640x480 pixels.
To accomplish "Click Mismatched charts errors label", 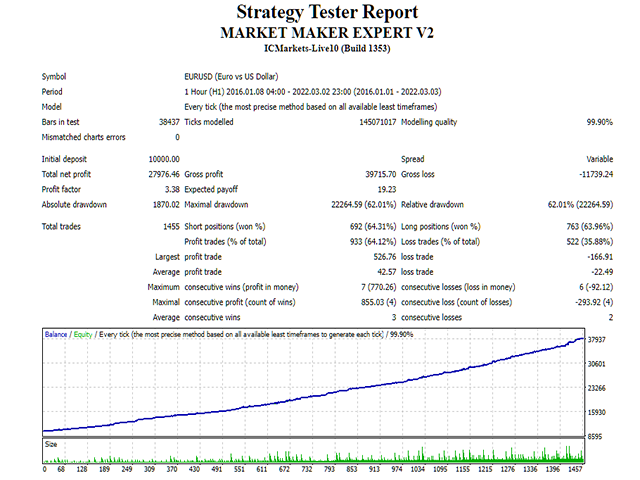I will pyautogui.click(x=83, y=137).
